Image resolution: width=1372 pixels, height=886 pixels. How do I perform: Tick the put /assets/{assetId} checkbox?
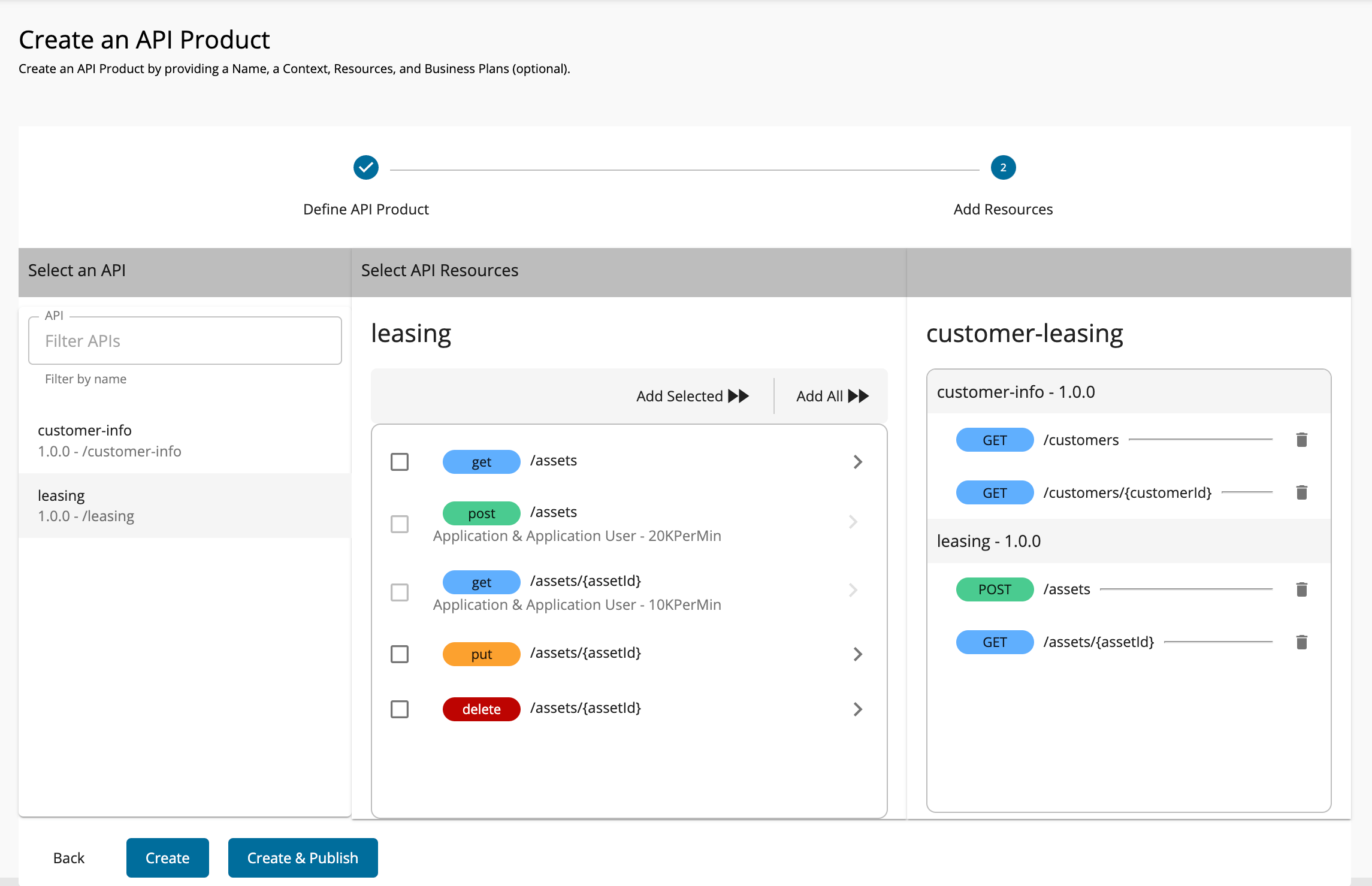pos(400,654)
